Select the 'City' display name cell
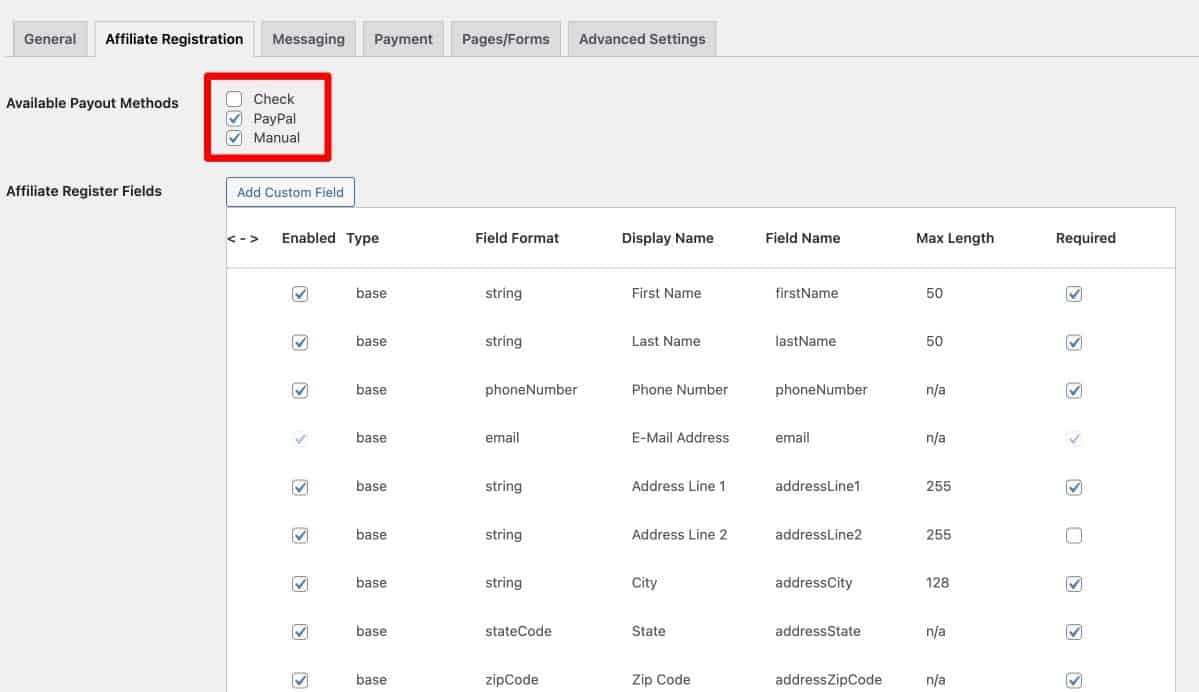 pyautogui.click(x=645, y=583)
